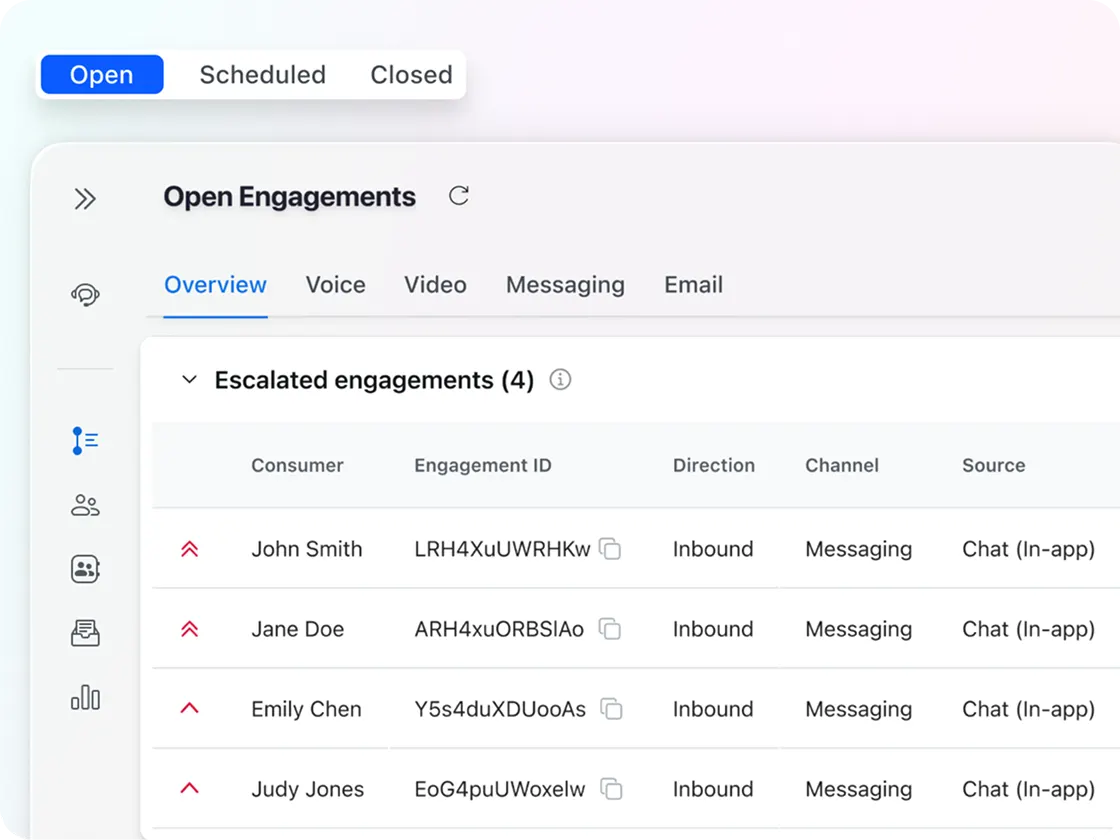This screenshot has width=1120, height=840.
Task: Select the Overview tab
Action: coord(215,284)
